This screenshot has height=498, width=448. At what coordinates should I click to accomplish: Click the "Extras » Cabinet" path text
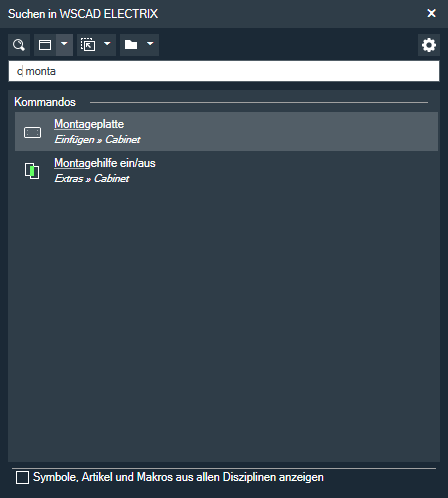92,178
